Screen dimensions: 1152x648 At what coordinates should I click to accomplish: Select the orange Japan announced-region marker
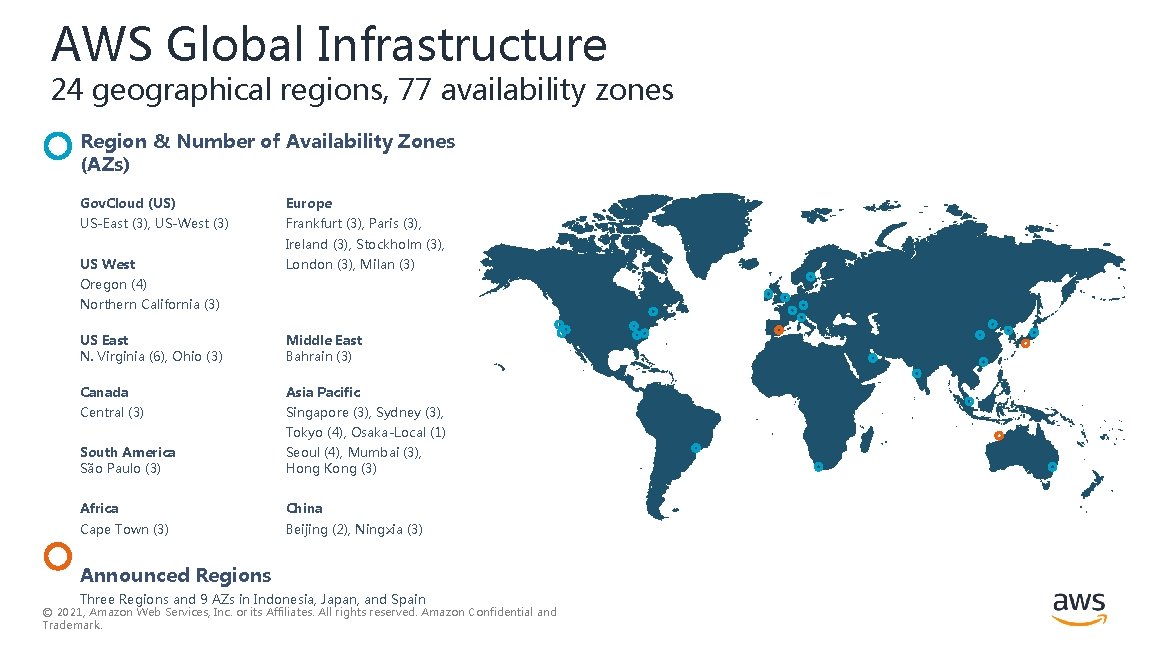point(1026,343)
